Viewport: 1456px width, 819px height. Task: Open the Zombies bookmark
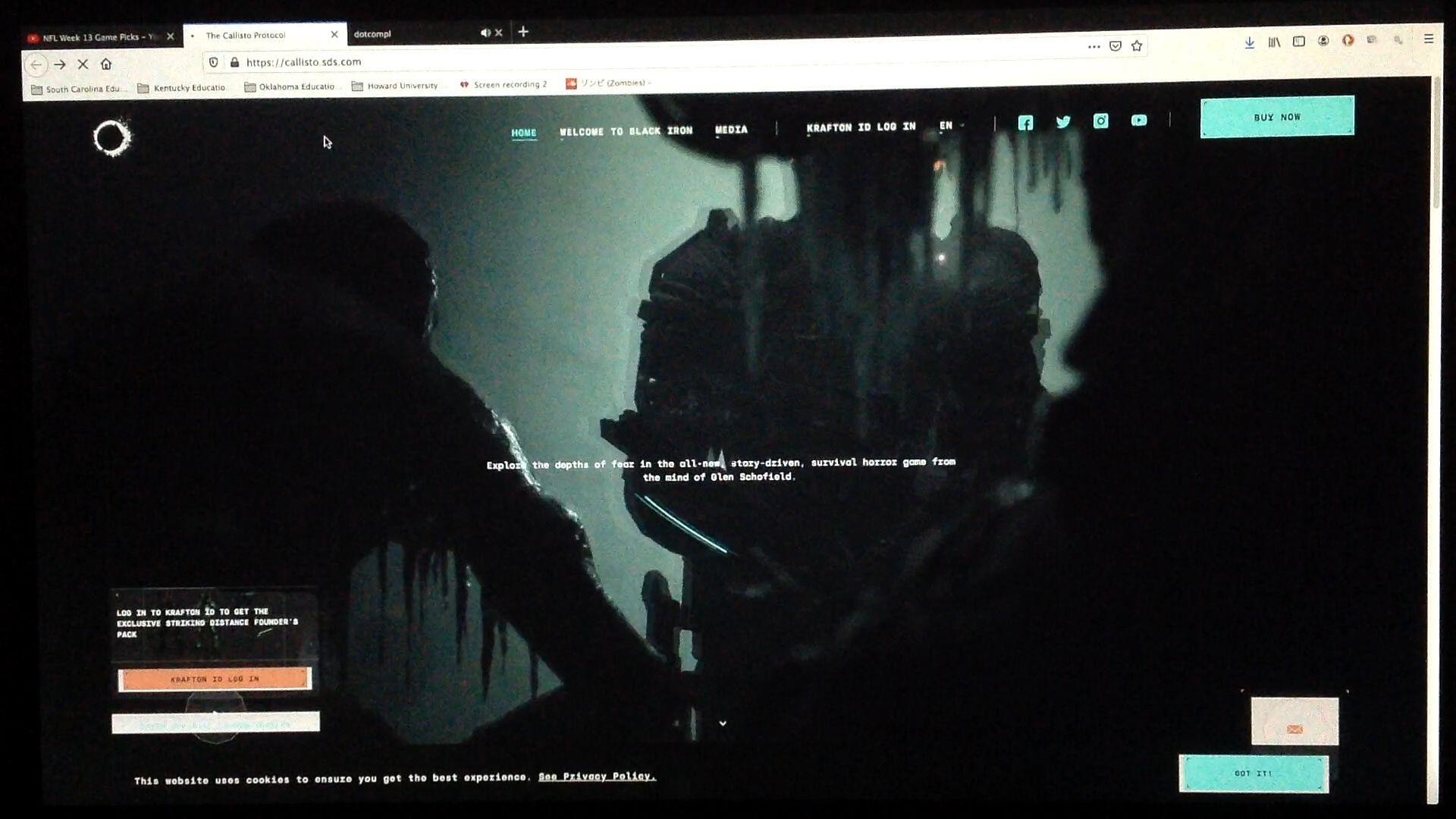(x=609, y=83)
